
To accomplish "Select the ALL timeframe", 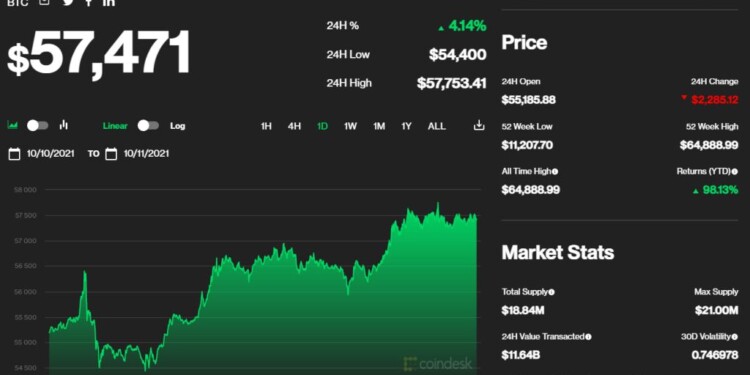I will (436, 126).
